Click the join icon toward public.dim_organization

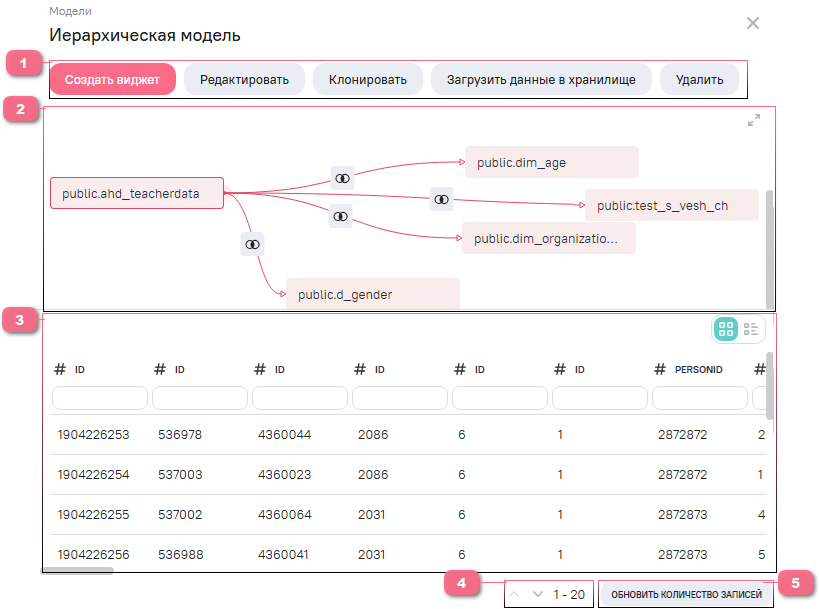pyautogui.click(x=341, y=215)
